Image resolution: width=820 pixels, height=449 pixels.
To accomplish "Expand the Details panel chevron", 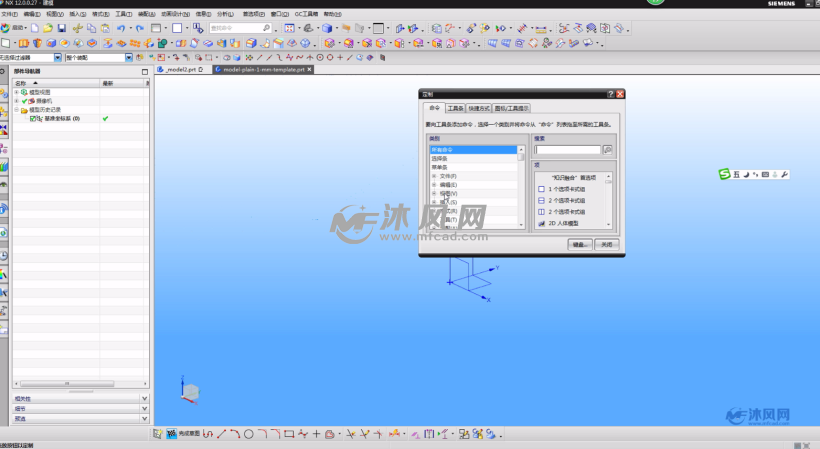I will click(x=144, y=408).
